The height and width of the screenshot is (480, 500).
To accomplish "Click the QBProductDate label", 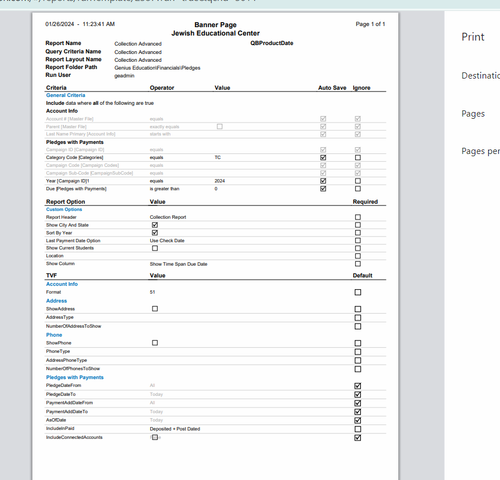I will click(272, 43).
